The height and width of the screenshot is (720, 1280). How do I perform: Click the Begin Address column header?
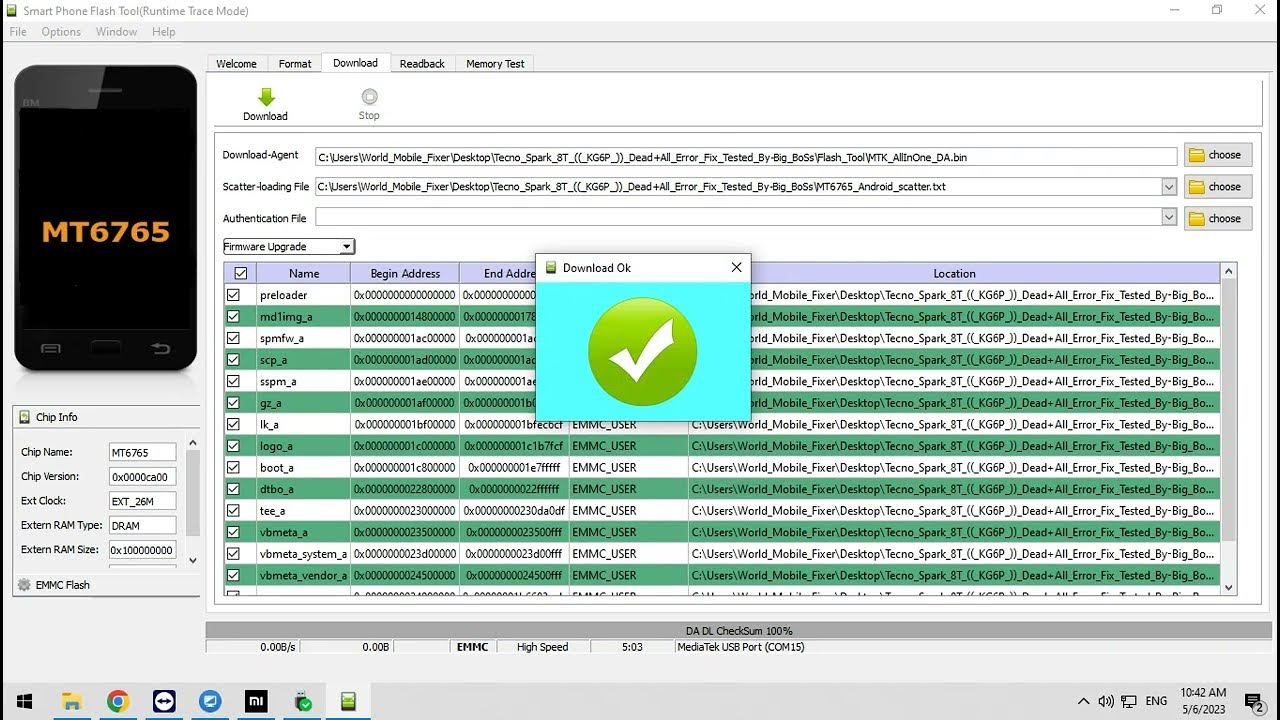pos(405,273)
